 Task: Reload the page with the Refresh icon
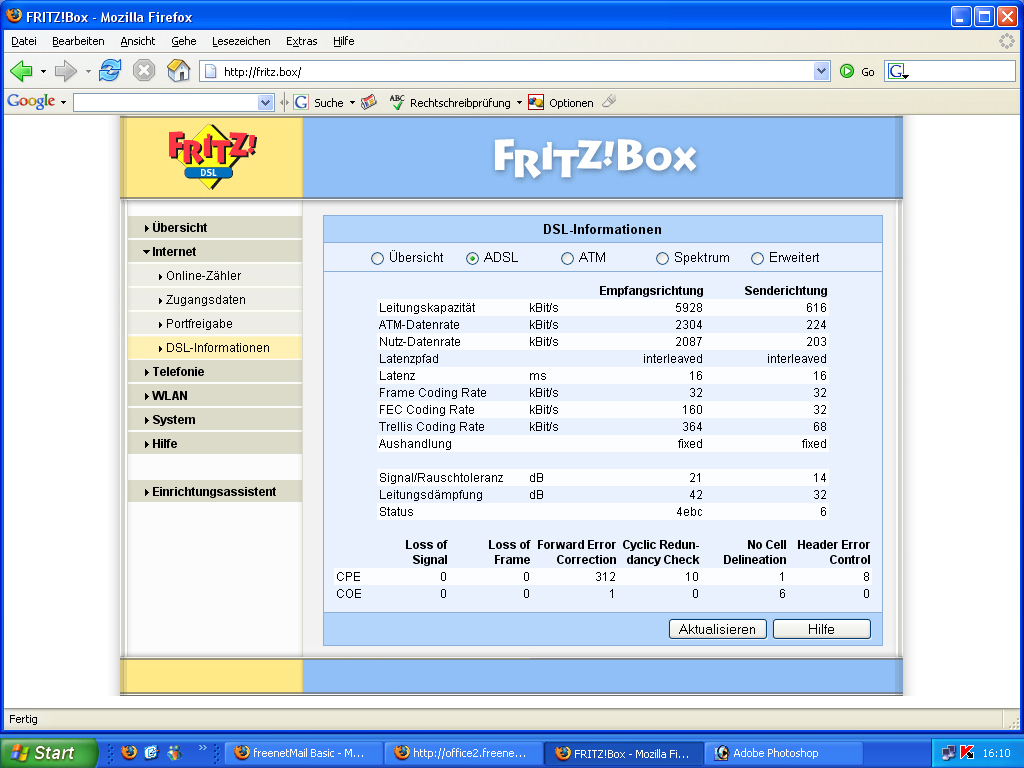[x=110, y=70]
